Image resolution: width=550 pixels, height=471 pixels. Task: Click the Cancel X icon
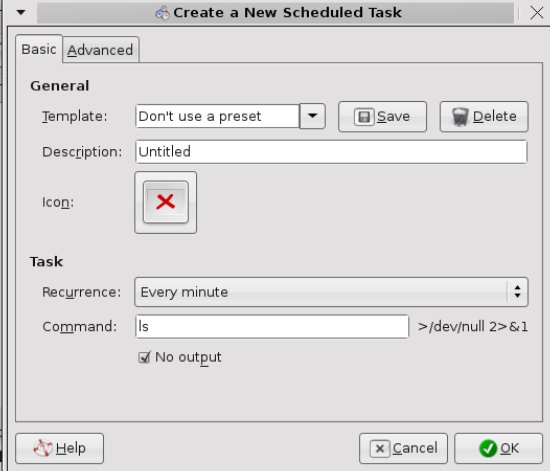click(380, 449)
